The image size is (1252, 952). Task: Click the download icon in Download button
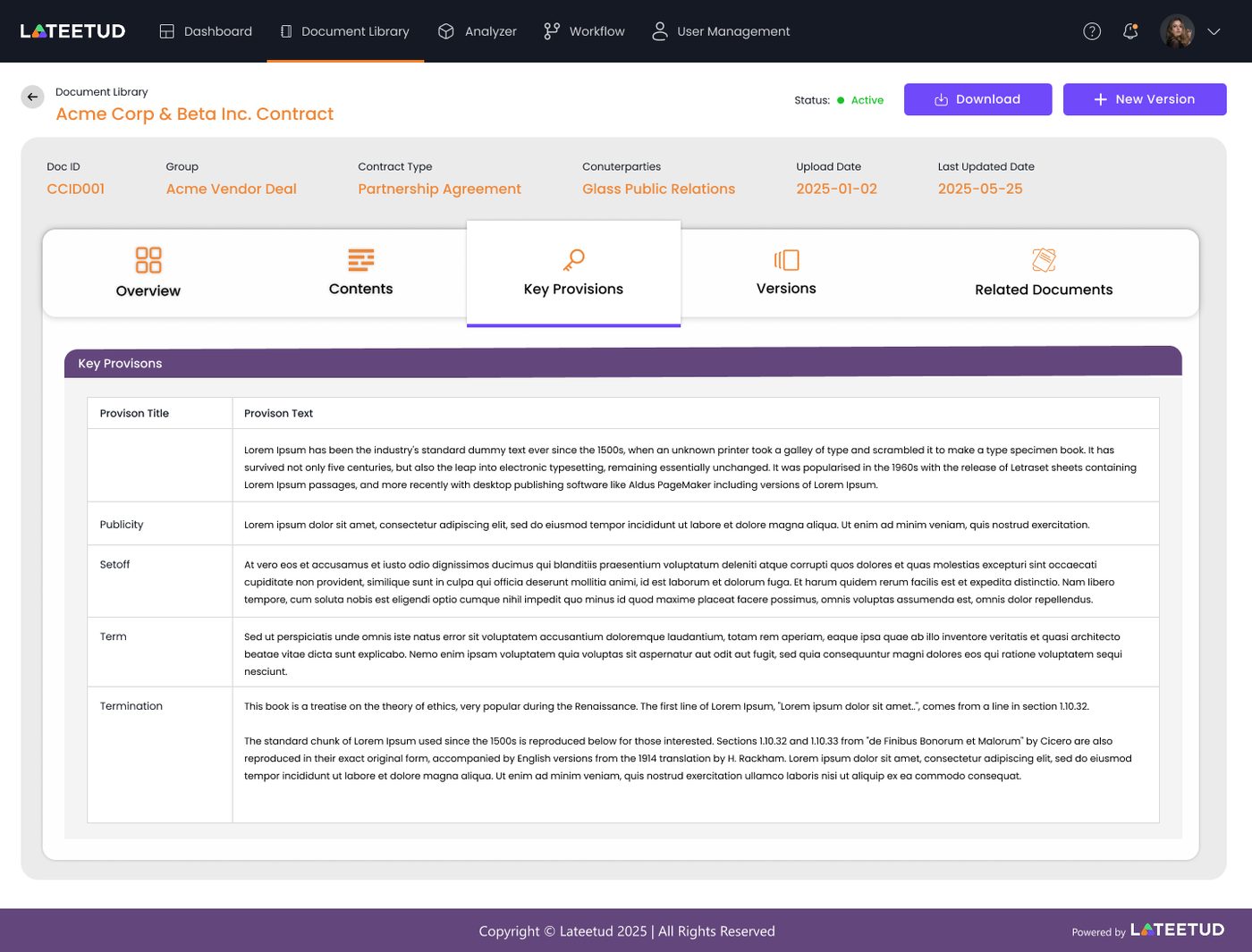(x=941, y=100)
